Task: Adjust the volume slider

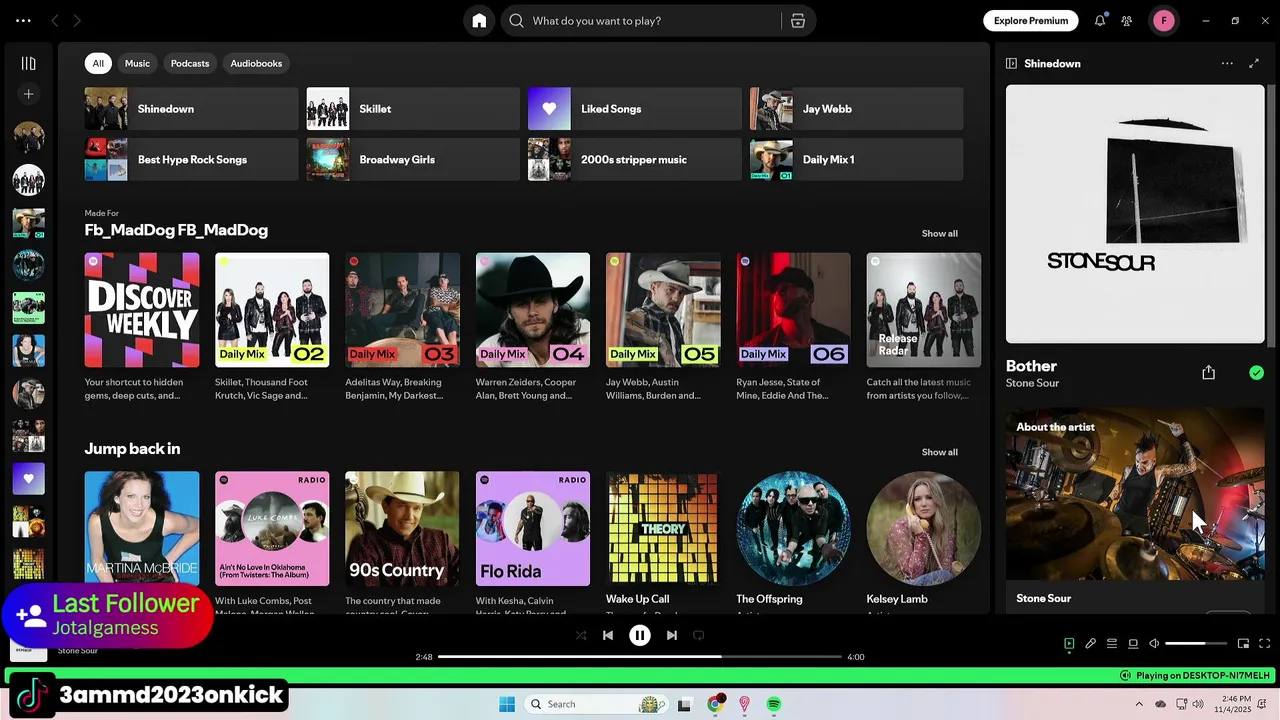Action: tap(1196, 644)
